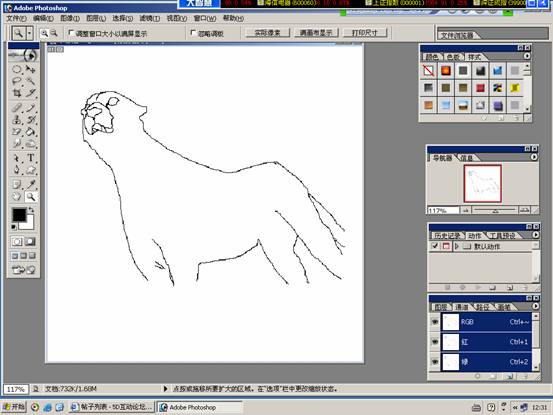Viewport: 553px width, 415px height.
Task: Open the Navigator panel flyout menu arrow
Action: click(x=534, y=157)
